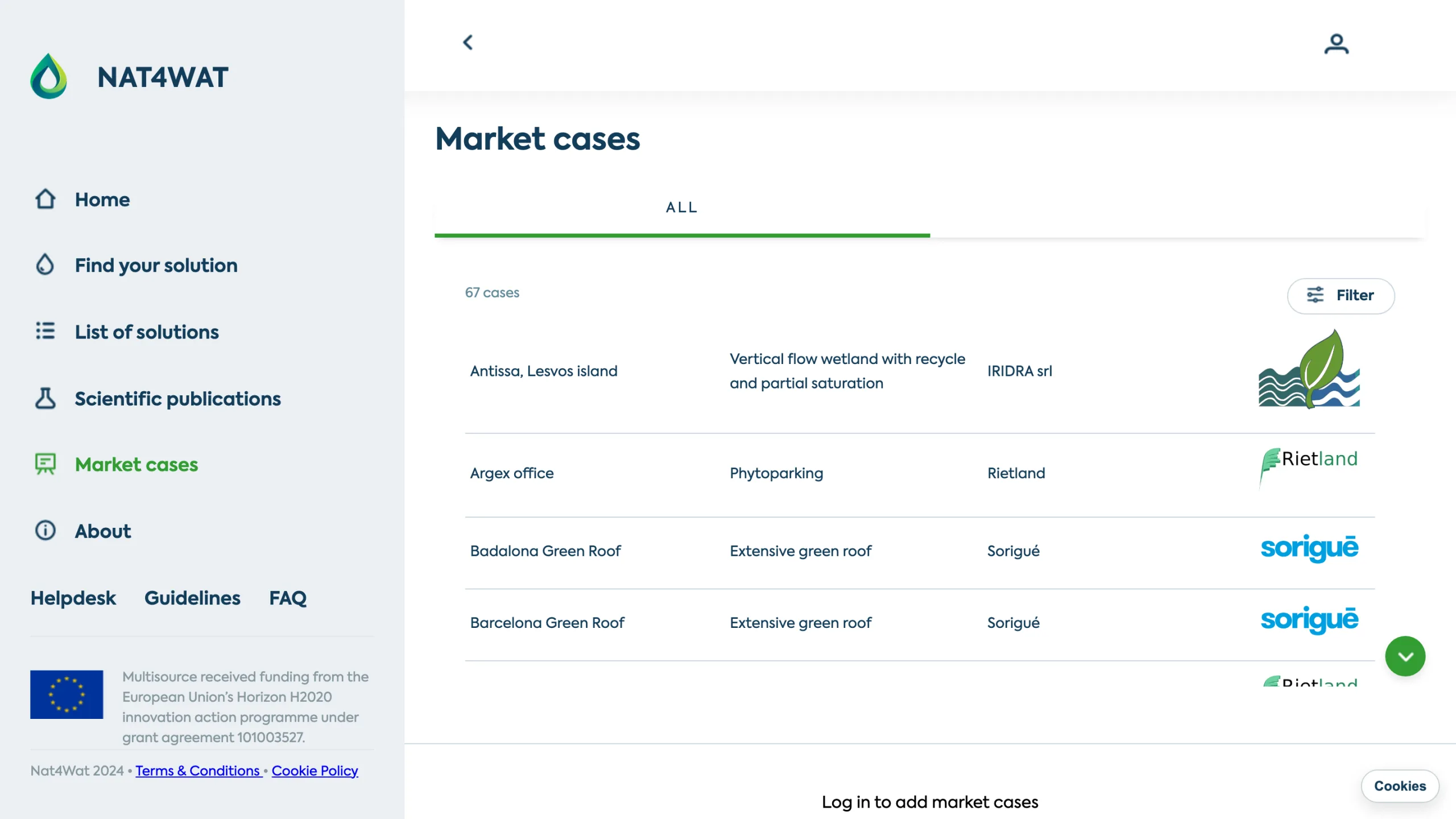Click Sorigué name in Barcelona row
This screenshot has width=1456, height=819.
(x=1014, y=623)
